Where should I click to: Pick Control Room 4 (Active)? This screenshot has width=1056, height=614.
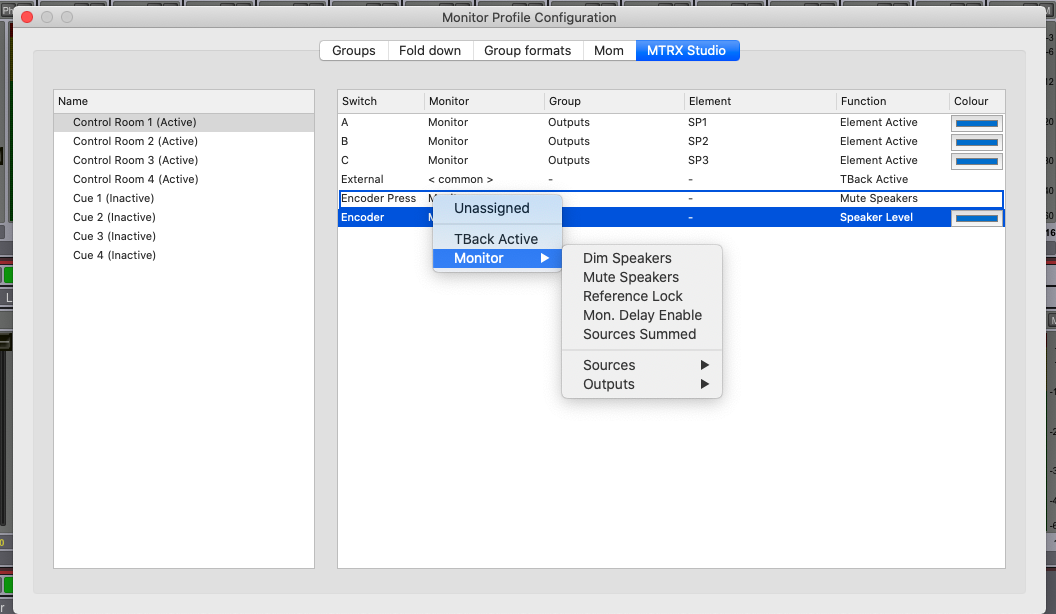184,178
